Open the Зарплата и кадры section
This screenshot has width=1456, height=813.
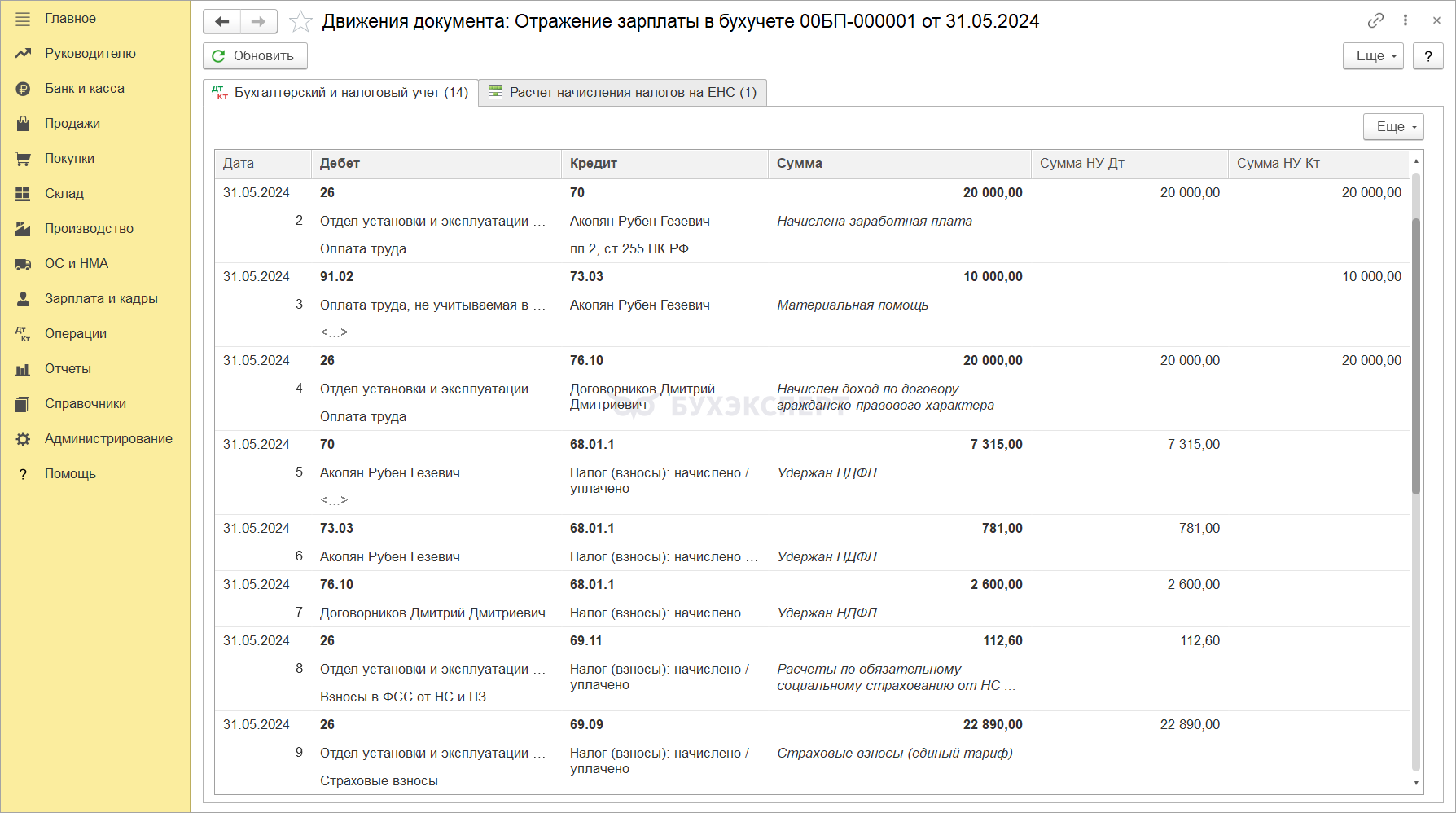coord(101,299)
